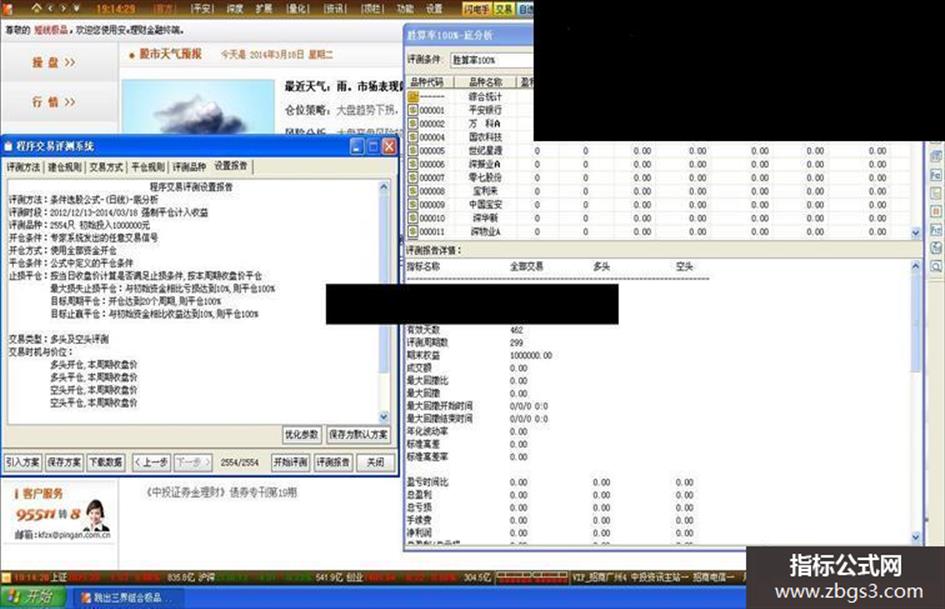The height and width of the screenshot is (609, 945).
Task: Open the 资讯 menu in top bar
Action: click(x=334, y=8)
